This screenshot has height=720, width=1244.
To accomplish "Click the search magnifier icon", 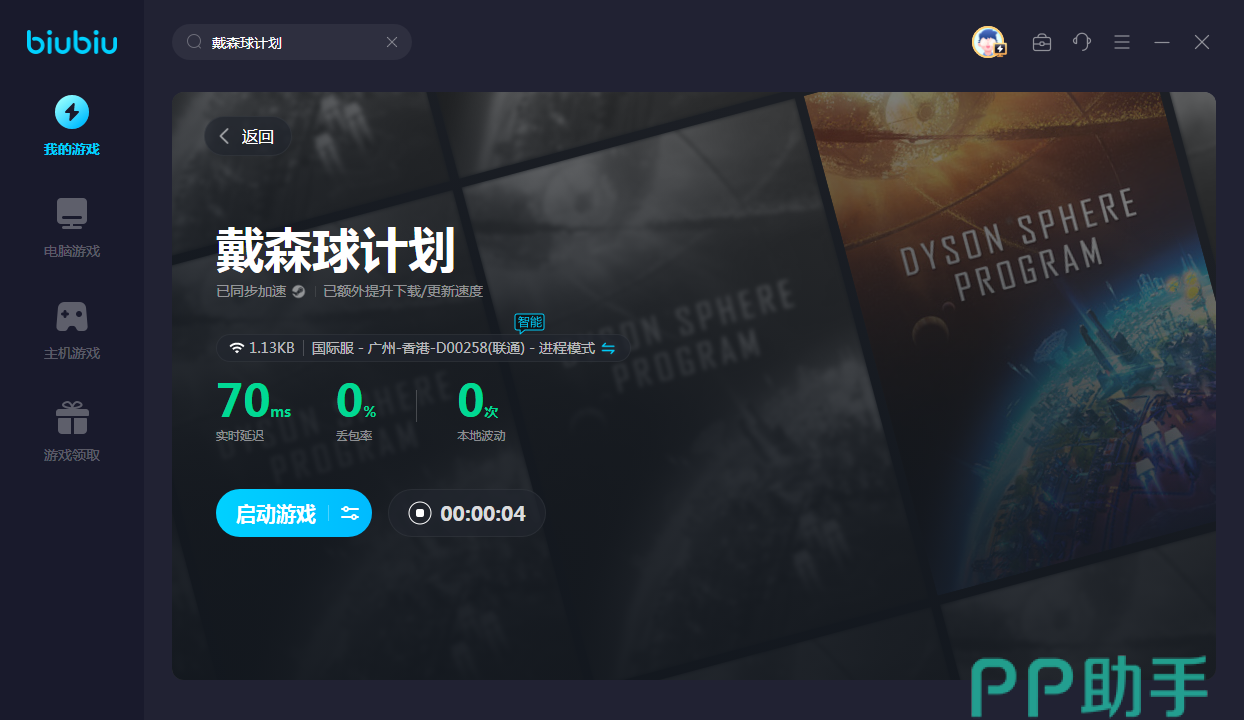I will 194,42.
